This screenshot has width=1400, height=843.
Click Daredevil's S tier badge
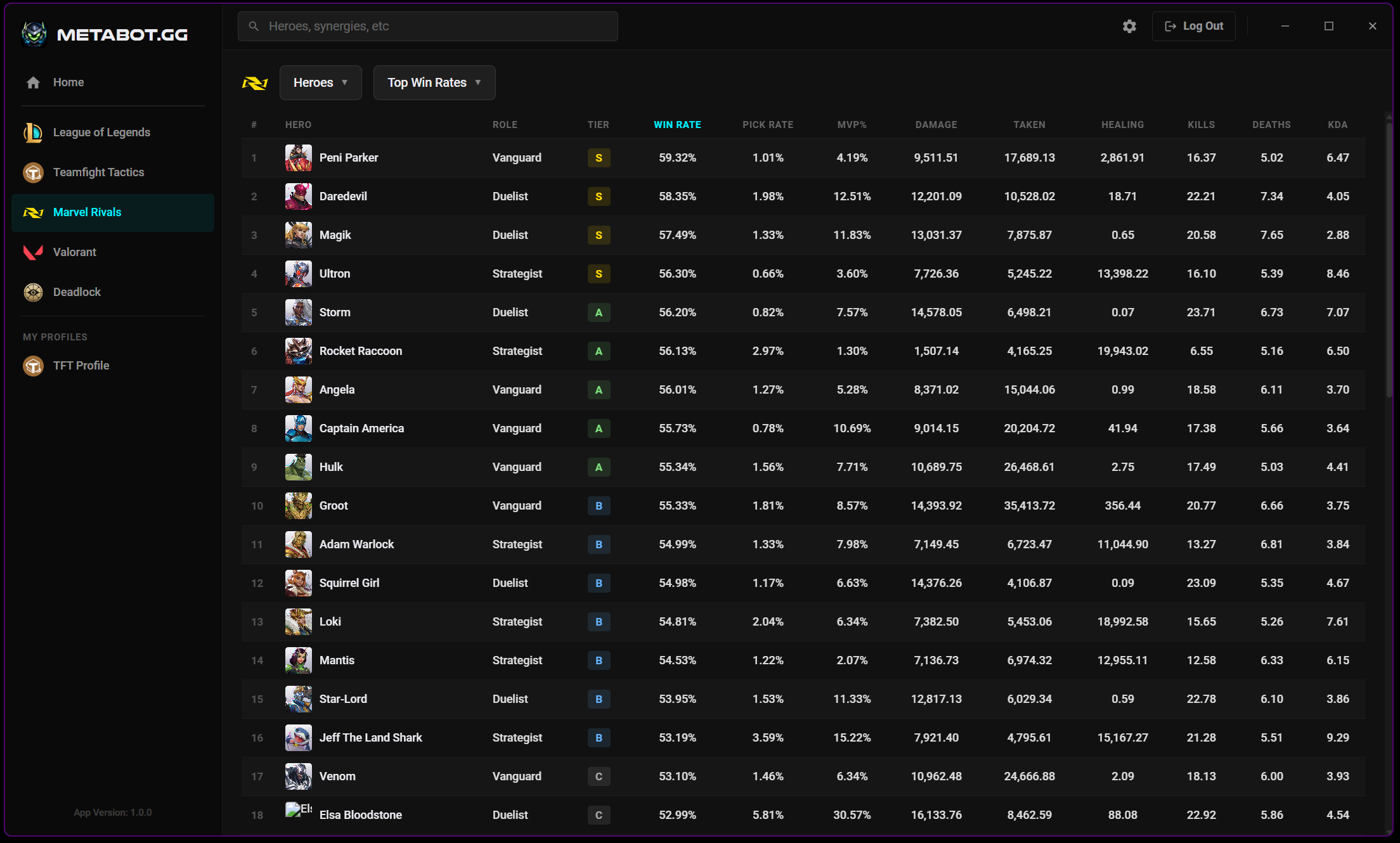click(x=599, y=196)
